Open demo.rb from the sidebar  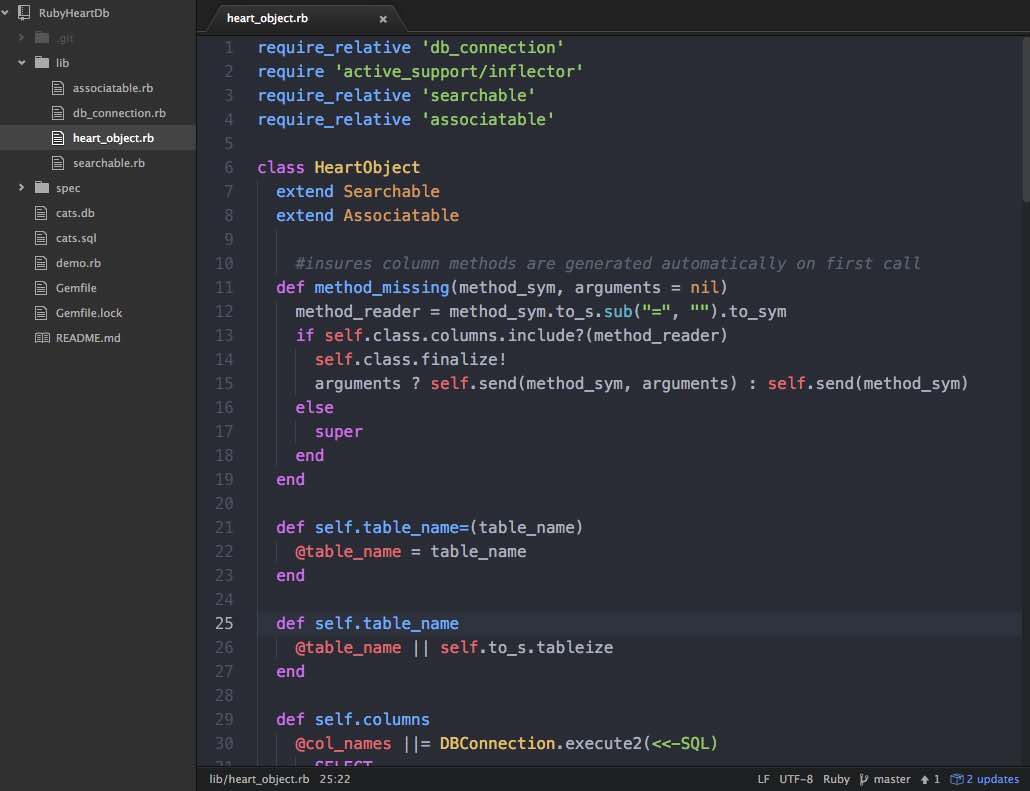click(78, 263)
